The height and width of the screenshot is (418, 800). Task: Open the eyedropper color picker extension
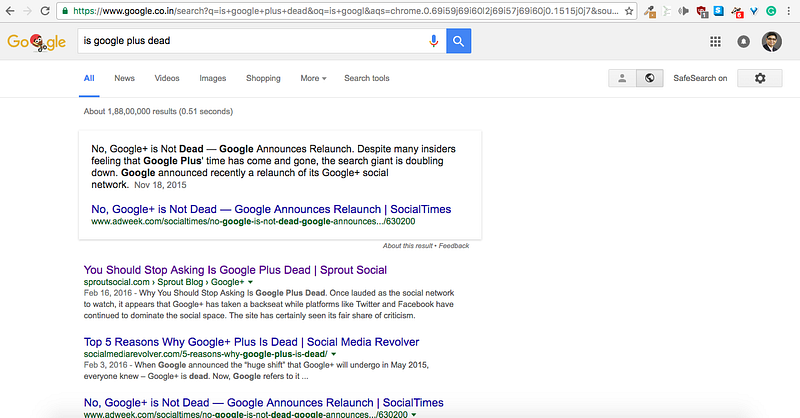coord(649,11)
